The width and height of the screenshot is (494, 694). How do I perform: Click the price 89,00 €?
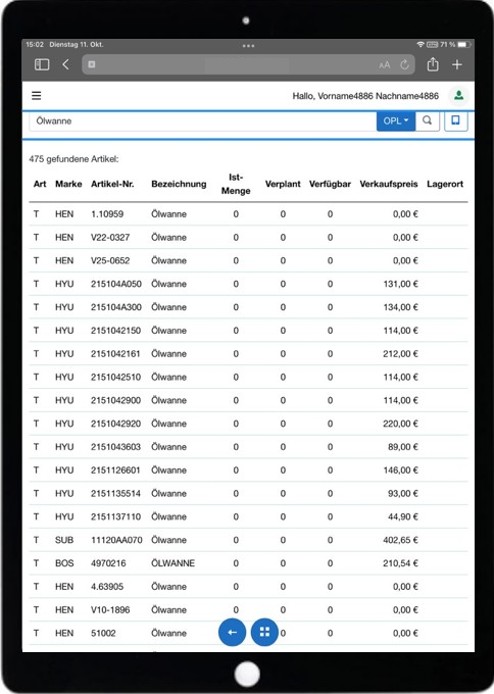[x=403, y=447]
